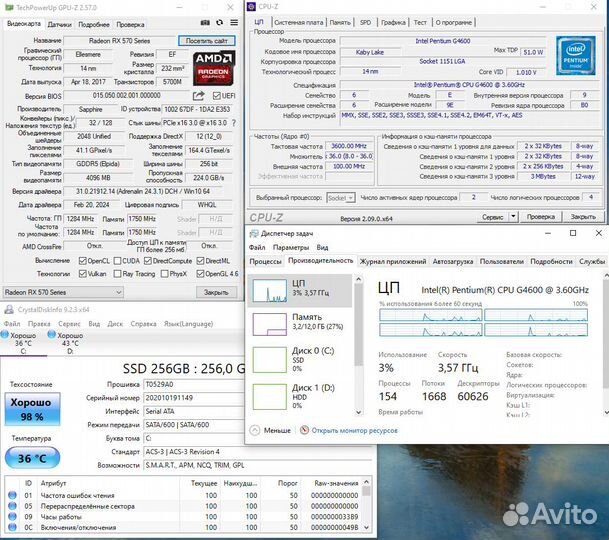
Task: Click GPU-Z refresh icon
Action: pyautogui.click(x=219, y=23)
